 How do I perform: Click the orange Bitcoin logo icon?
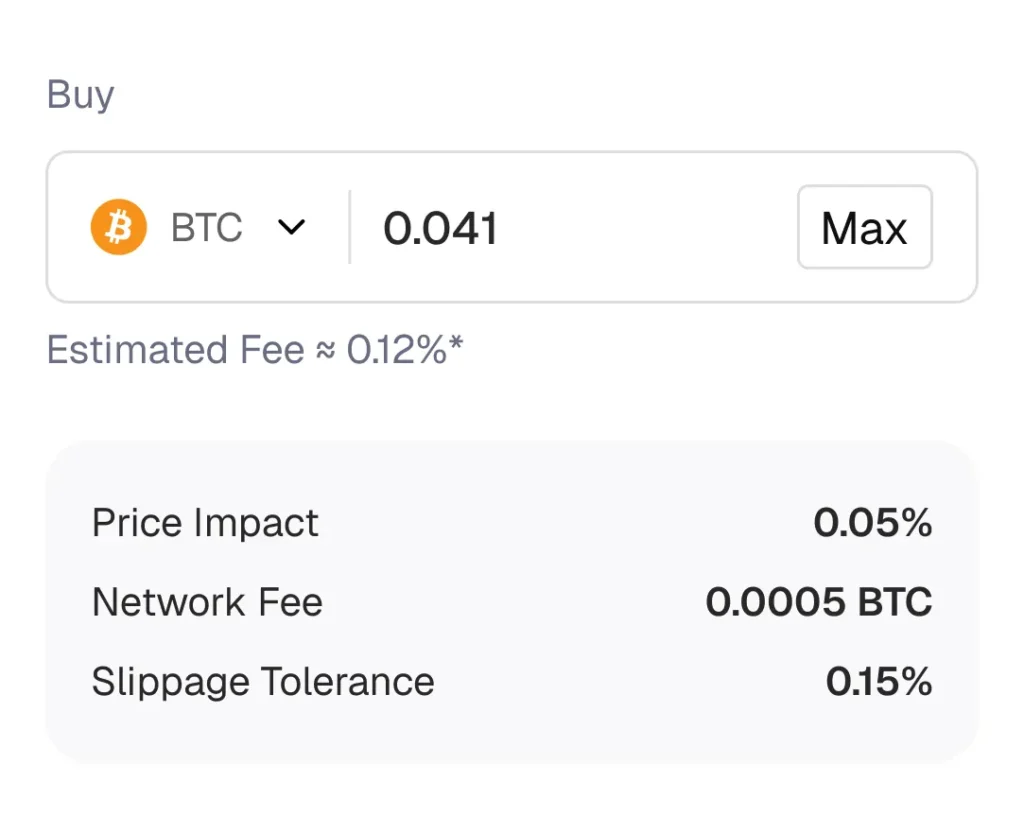[x=119, y=227]
